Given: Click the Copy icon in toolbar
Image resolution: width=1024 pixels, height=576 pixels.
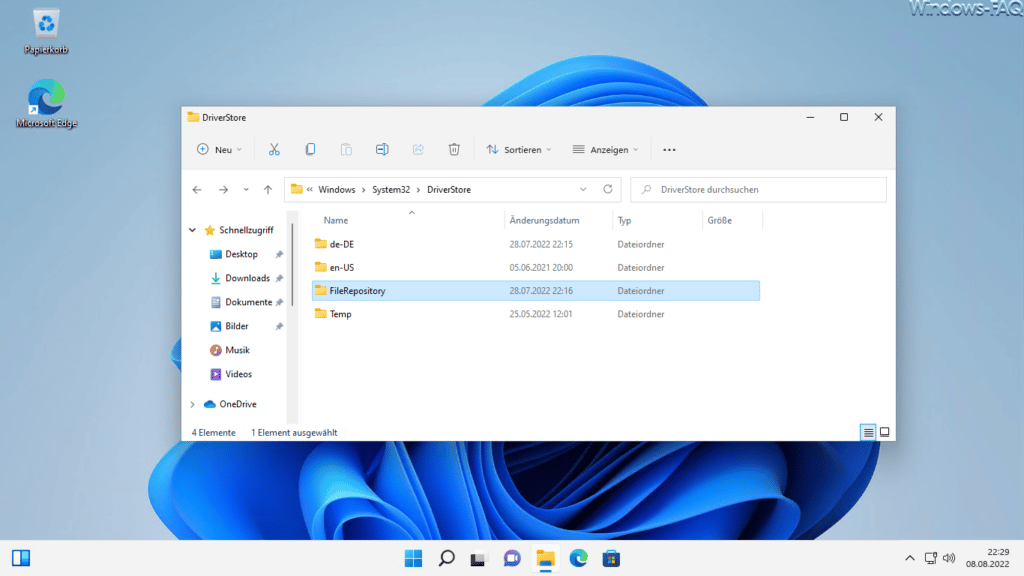Looking at the screenshot, I should (x=310, y=150).
